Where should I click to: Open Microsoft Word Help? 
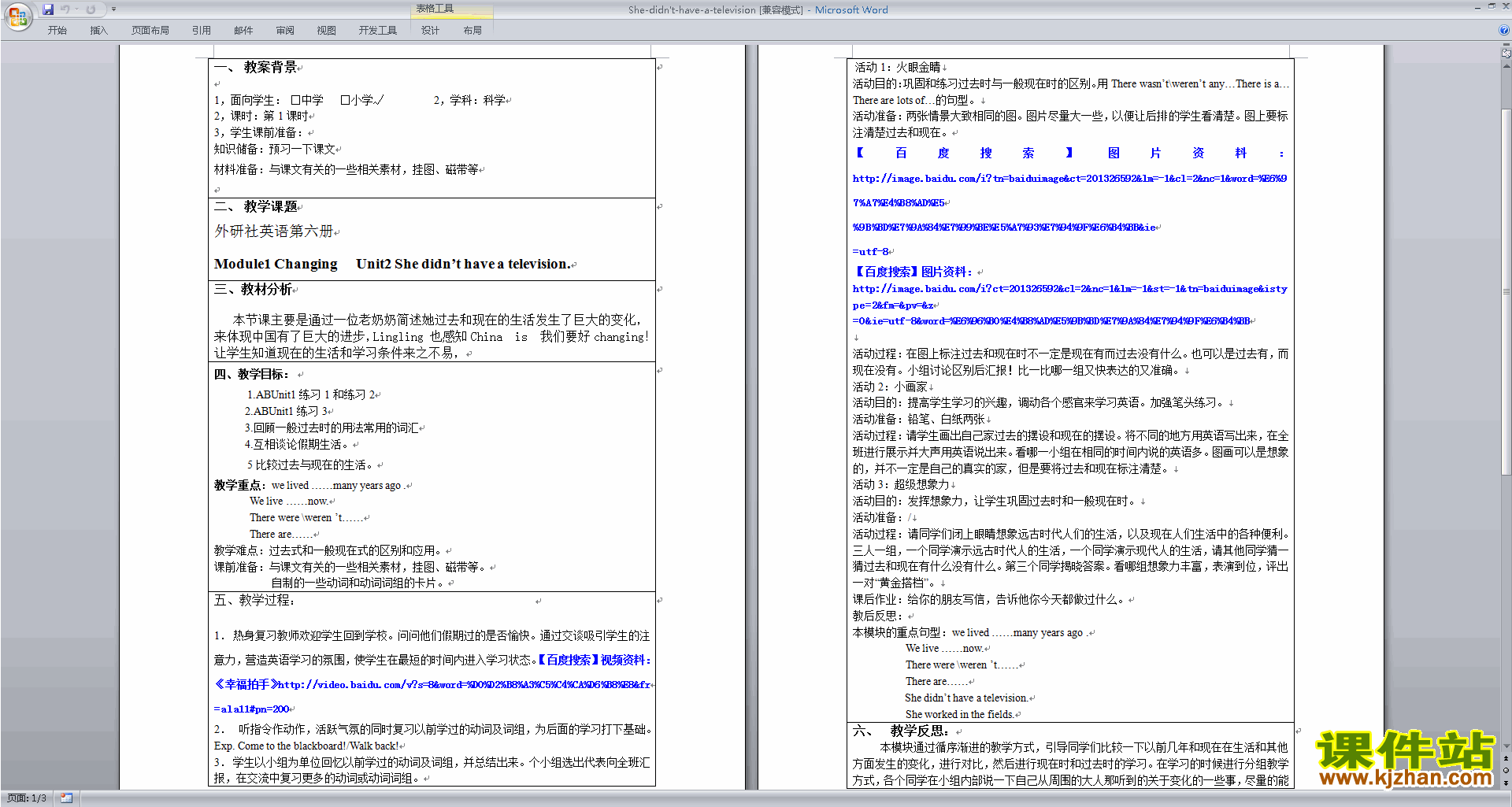pyautogui.click(x=1504, y=30)
